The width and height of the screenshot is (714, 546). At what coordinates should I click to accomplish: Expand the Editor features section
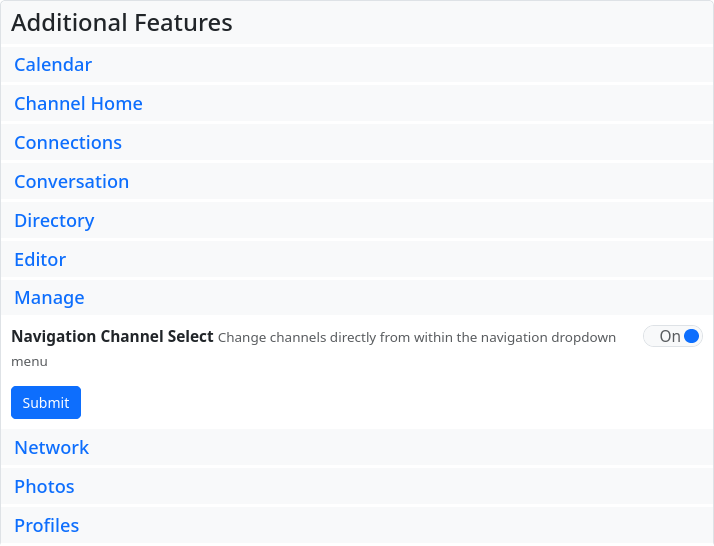(x=40, y=260)
